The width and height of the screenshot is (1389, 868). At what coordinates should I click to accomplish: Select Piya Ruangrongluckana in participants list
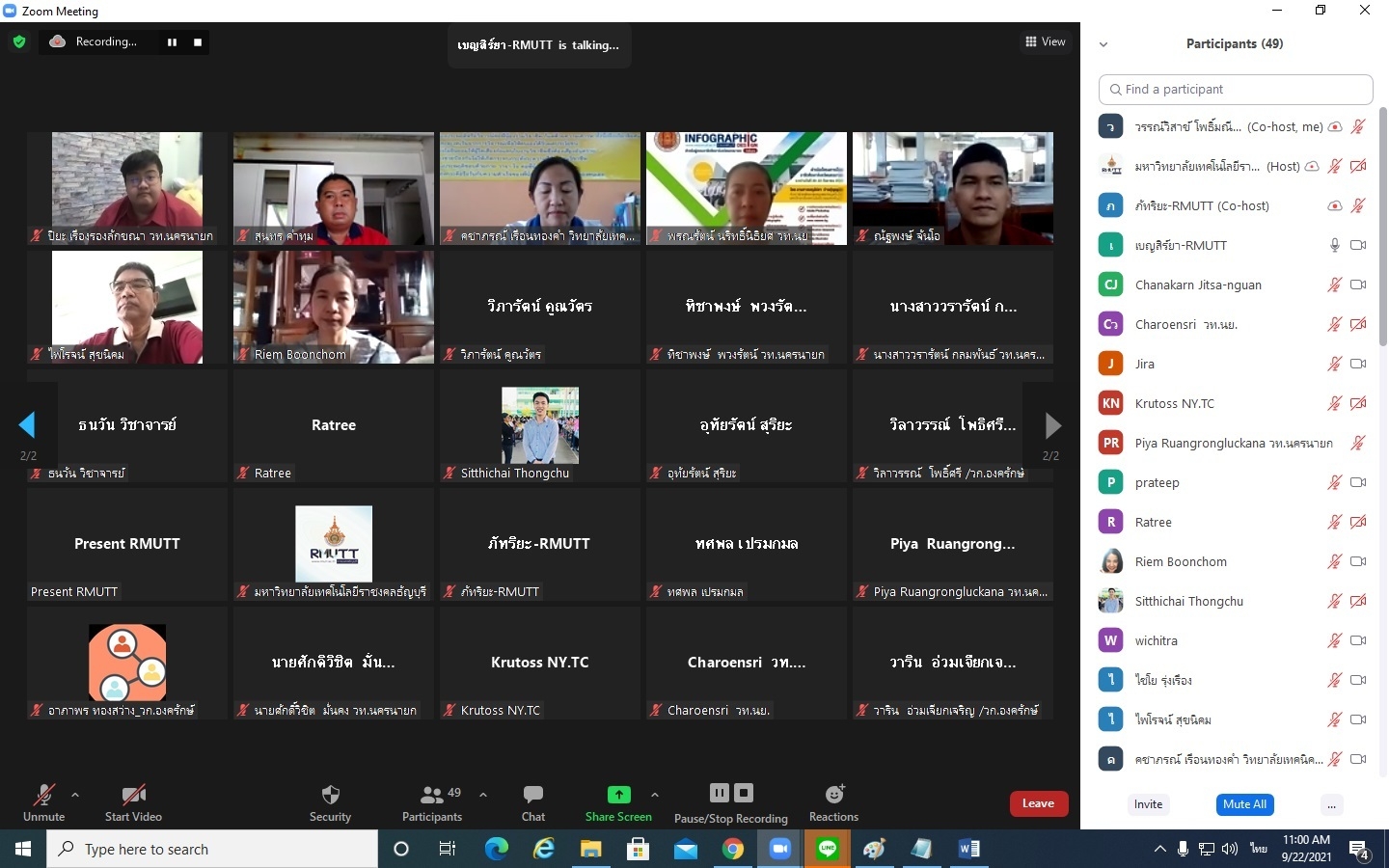1234,443
